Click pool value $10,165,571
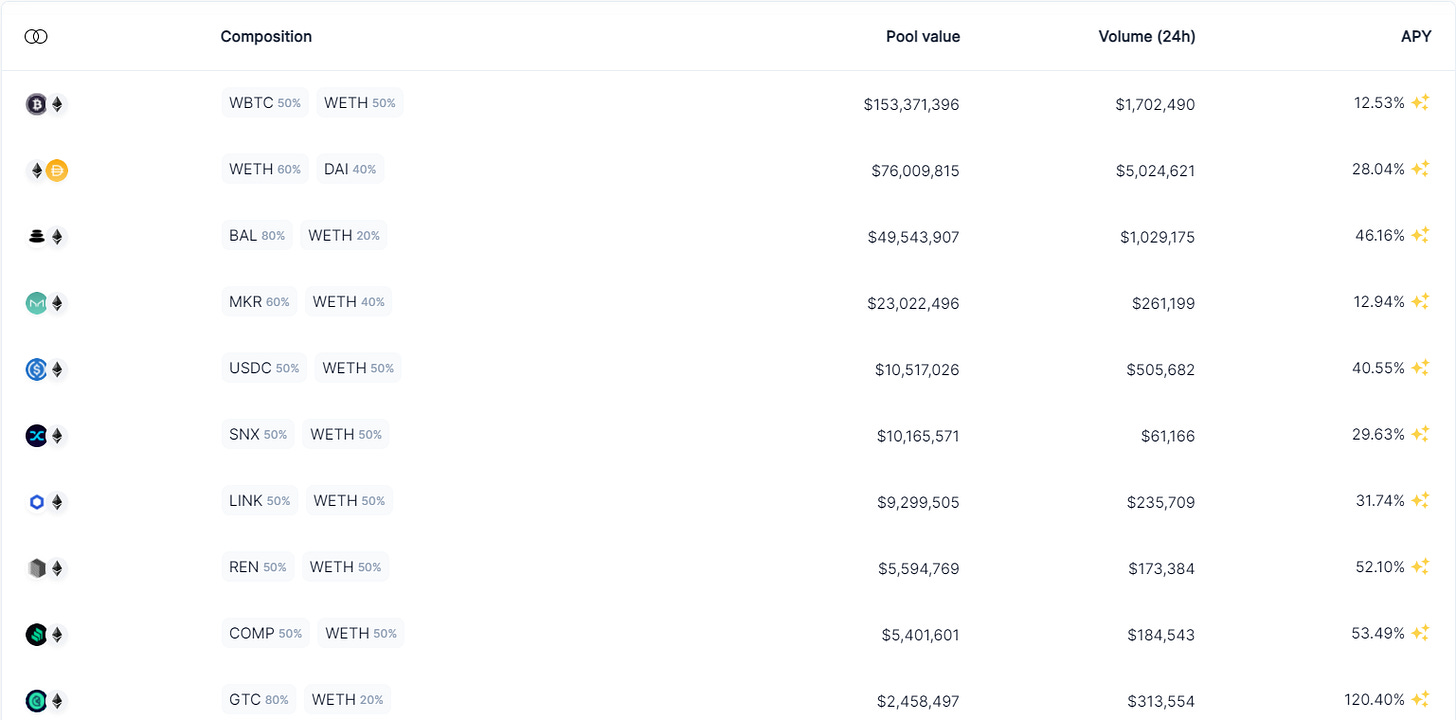Viewport: 1456px width, 720px height. click(917, 436)
